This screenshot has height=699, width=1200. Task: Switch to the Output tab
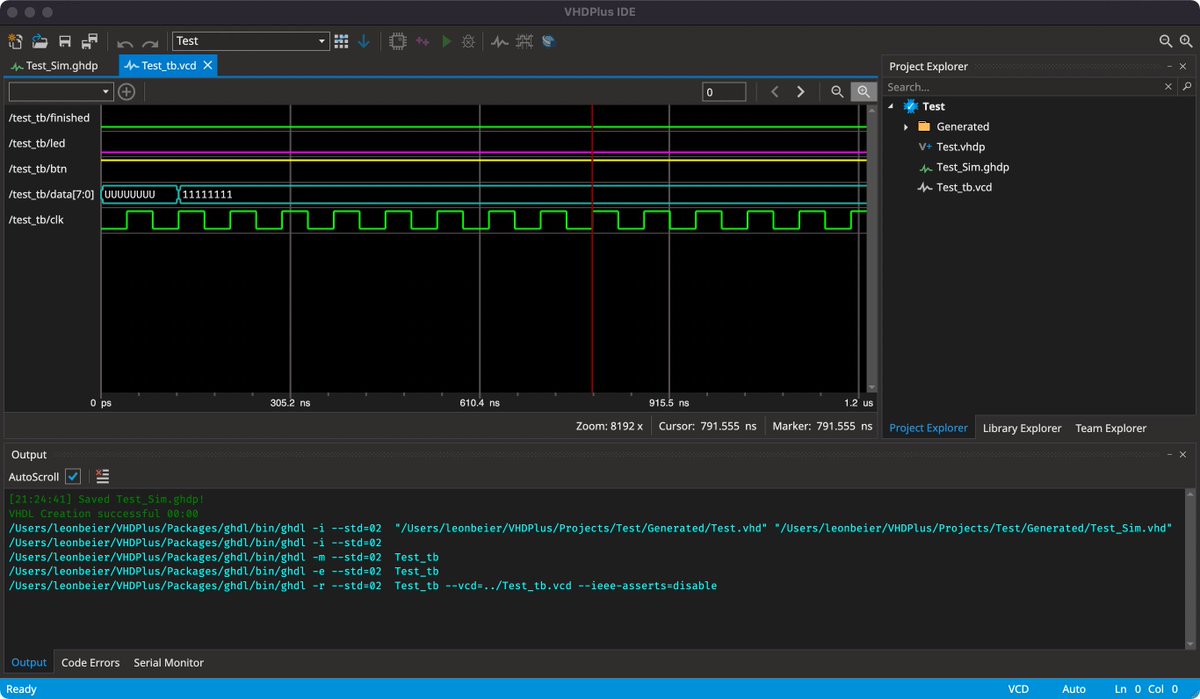pos(29,662)
